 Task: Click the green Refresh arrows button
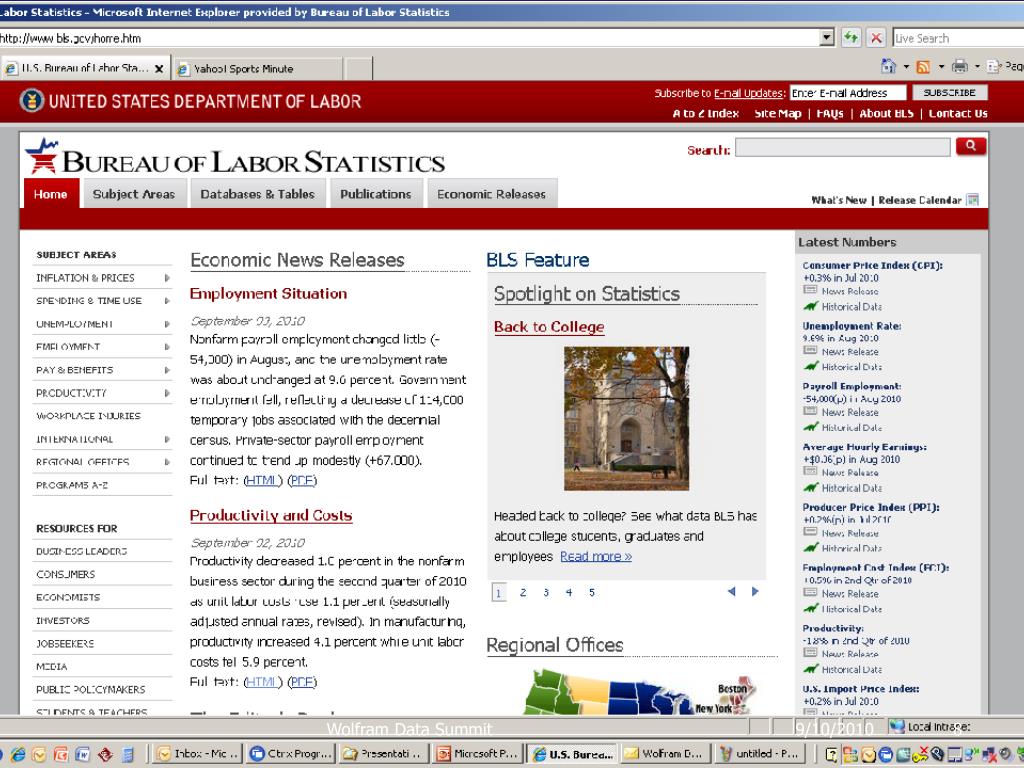click(850, 38)
